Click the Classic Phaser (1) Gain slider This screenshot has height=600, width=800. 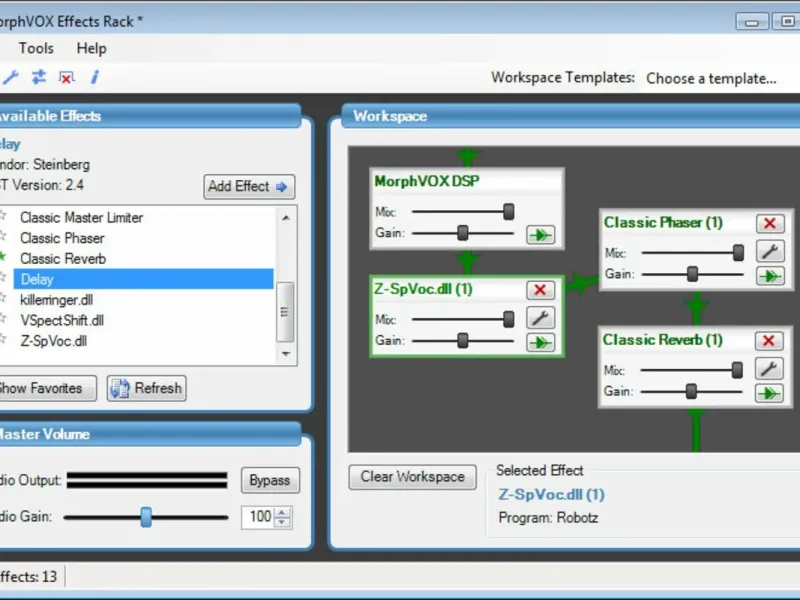[692, 274]
